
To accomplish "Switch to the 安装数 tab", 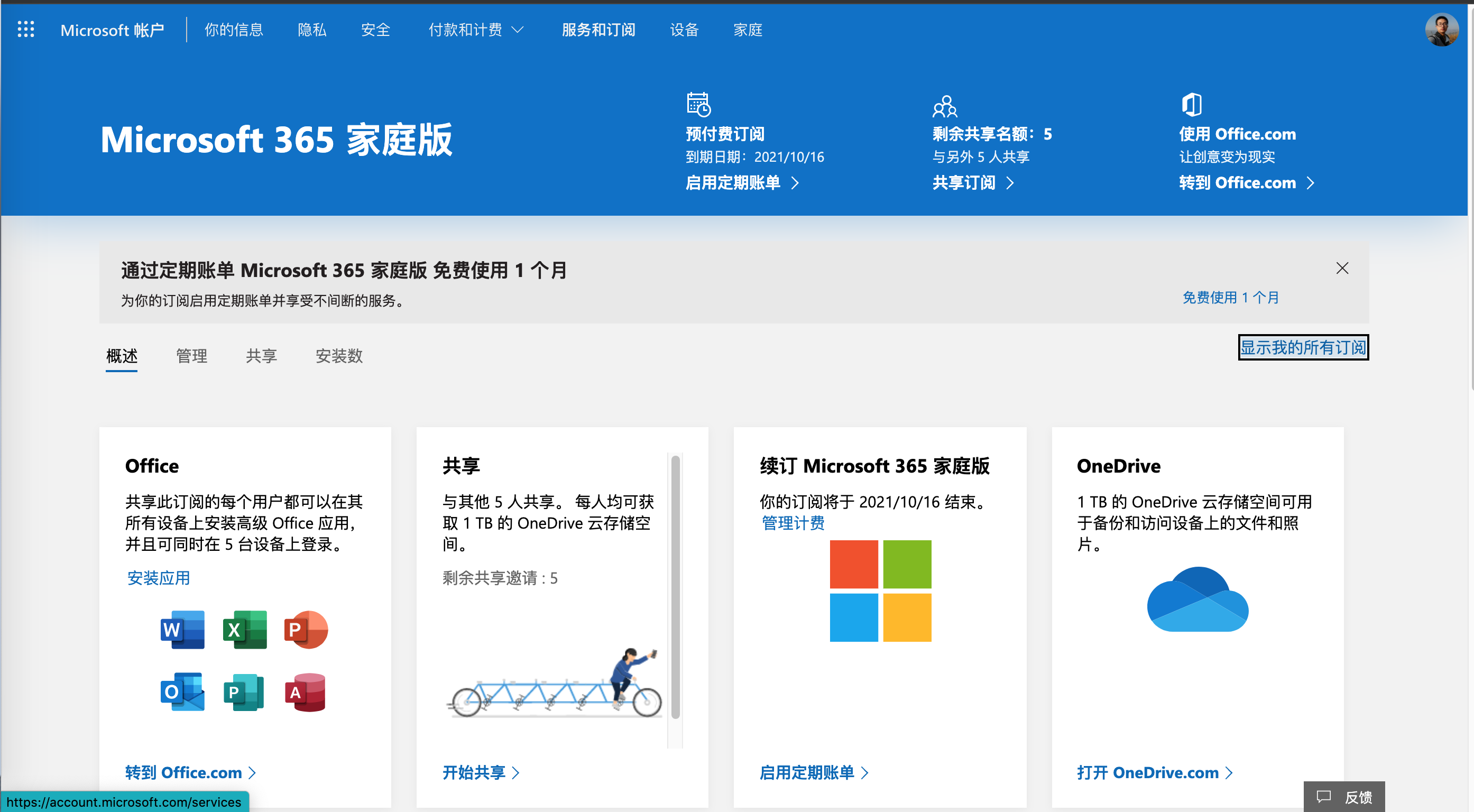I will click(339, 356).
